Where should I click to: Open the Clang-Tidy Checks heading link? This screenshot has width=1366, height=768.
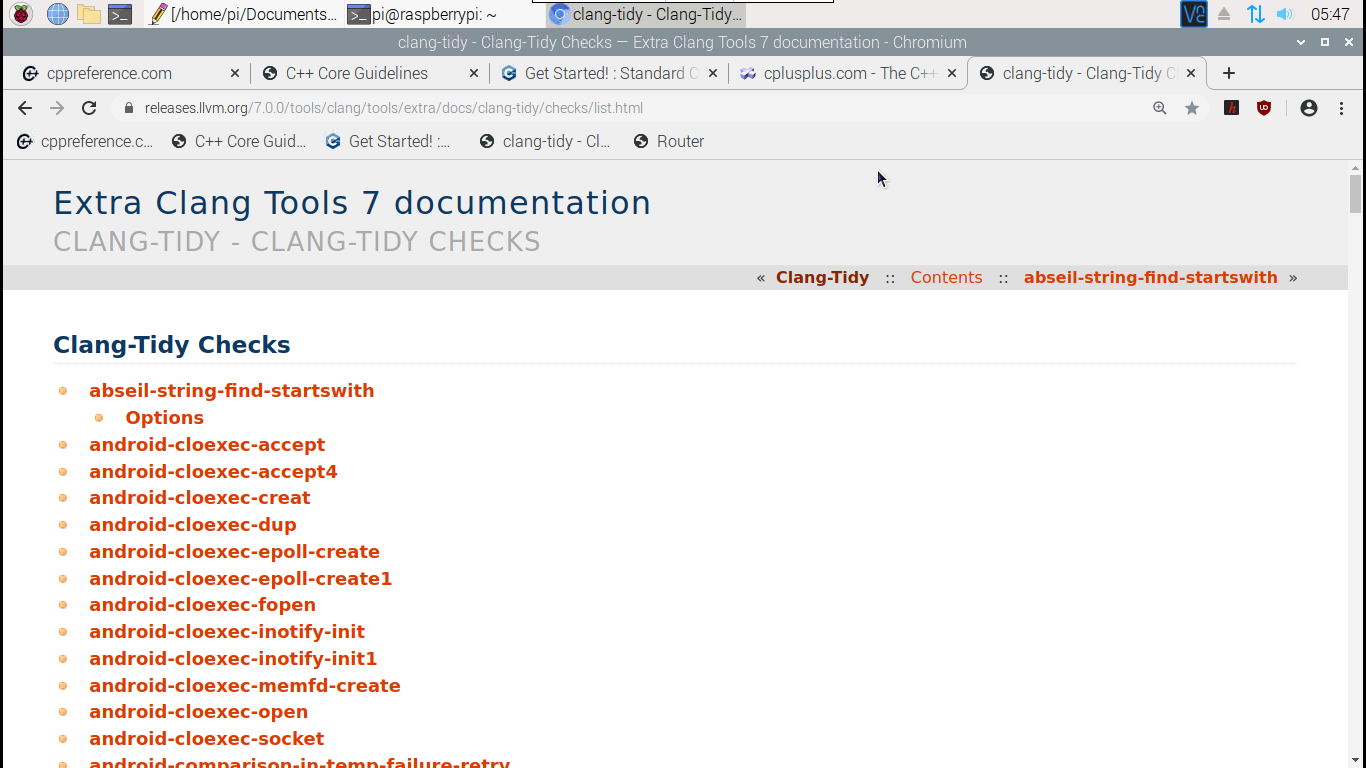pyautogui.click(x=171, y=345)
